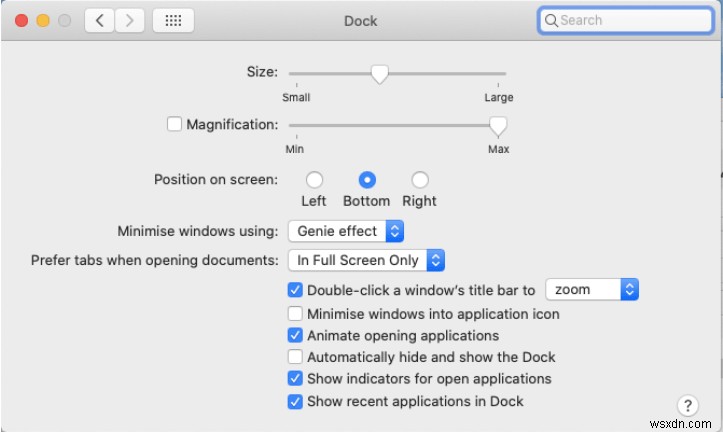Click in the Search field

[x=625, y=20]
